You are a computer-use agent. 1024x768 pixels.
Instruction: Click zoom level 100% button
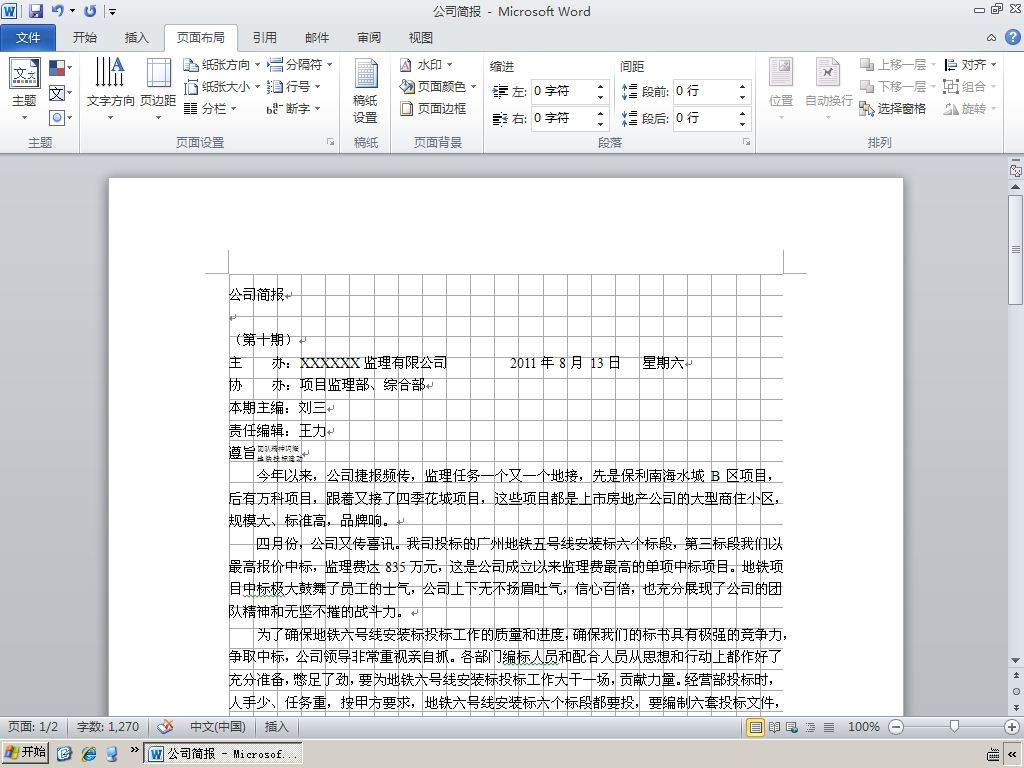click(x=863, y=727)
